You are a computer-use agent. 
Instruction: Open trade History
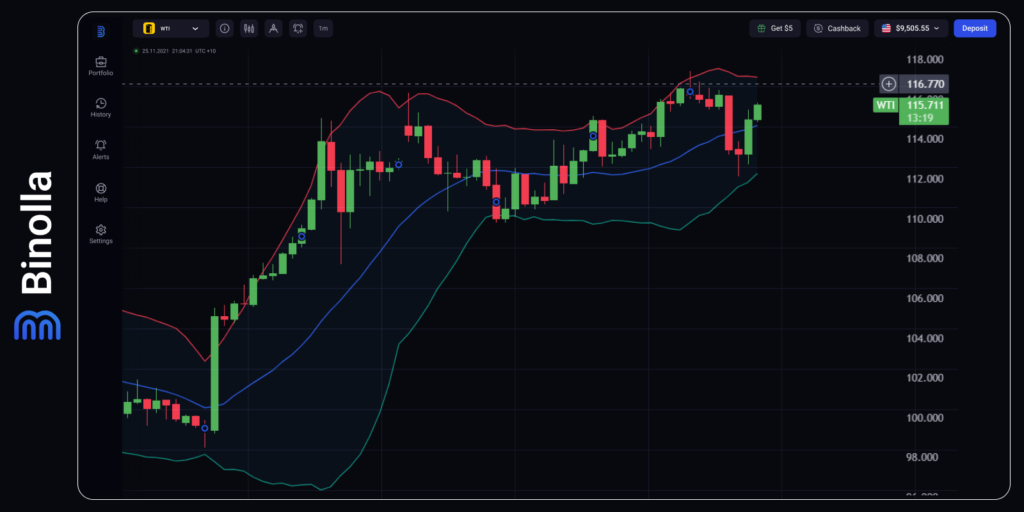(101, 108)
